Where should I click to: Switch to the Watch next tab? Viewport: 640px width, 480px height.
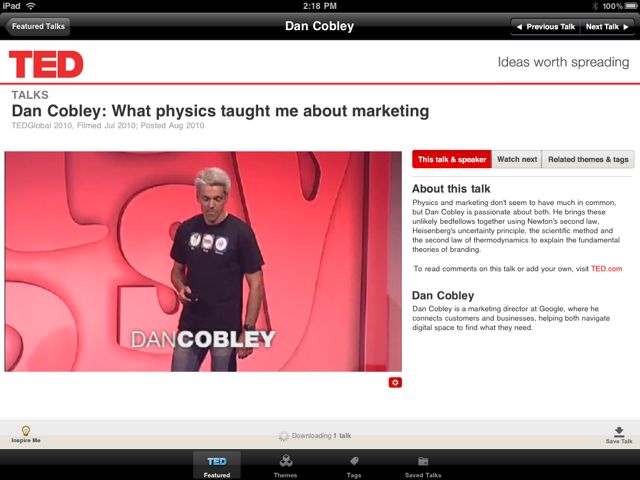[517, 159]
